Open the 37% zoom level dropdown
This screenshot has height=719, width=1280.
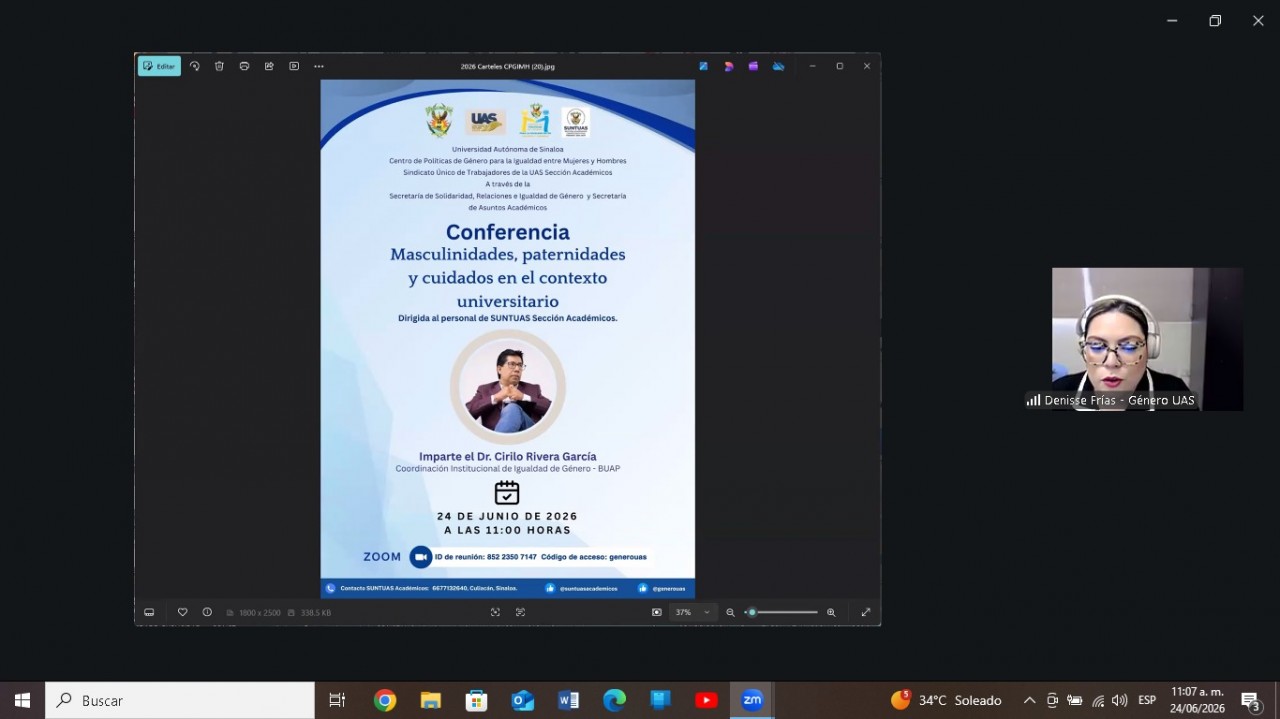click(x=693, y=612)
